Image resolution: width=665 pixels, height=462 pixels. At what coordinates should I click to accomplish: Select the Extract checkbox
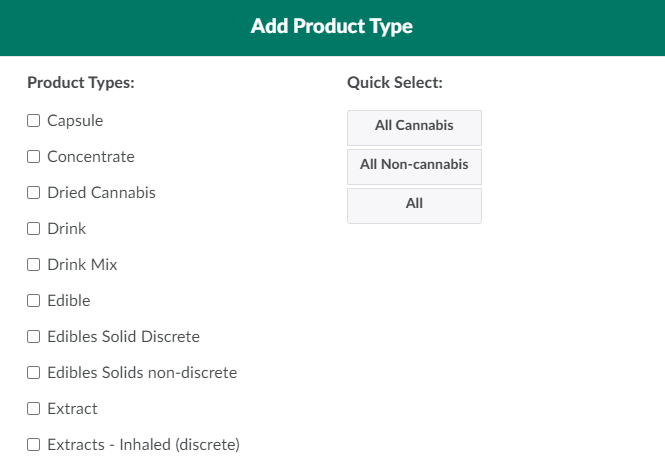point(33,409)
